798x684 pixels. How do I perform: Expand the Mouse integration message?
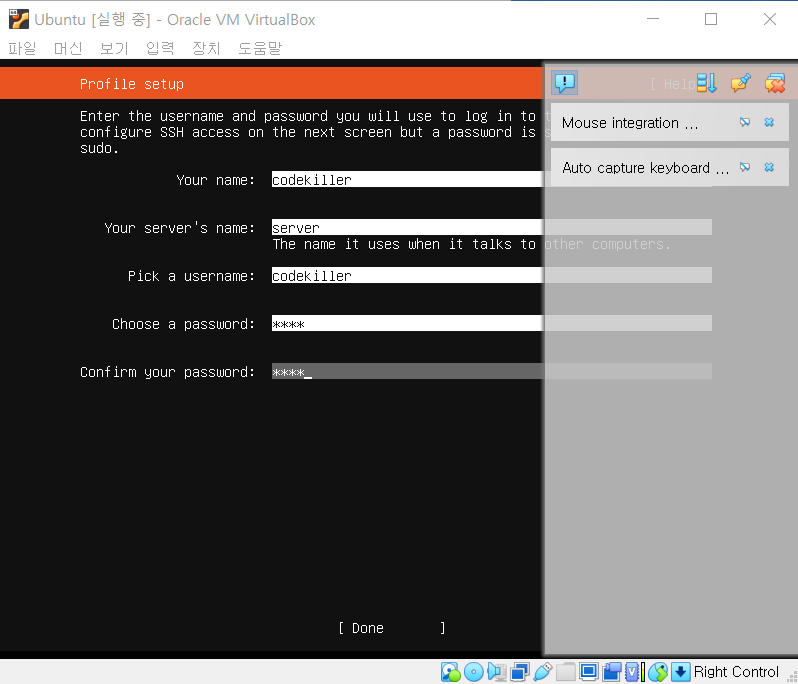[x=630, y=123]
